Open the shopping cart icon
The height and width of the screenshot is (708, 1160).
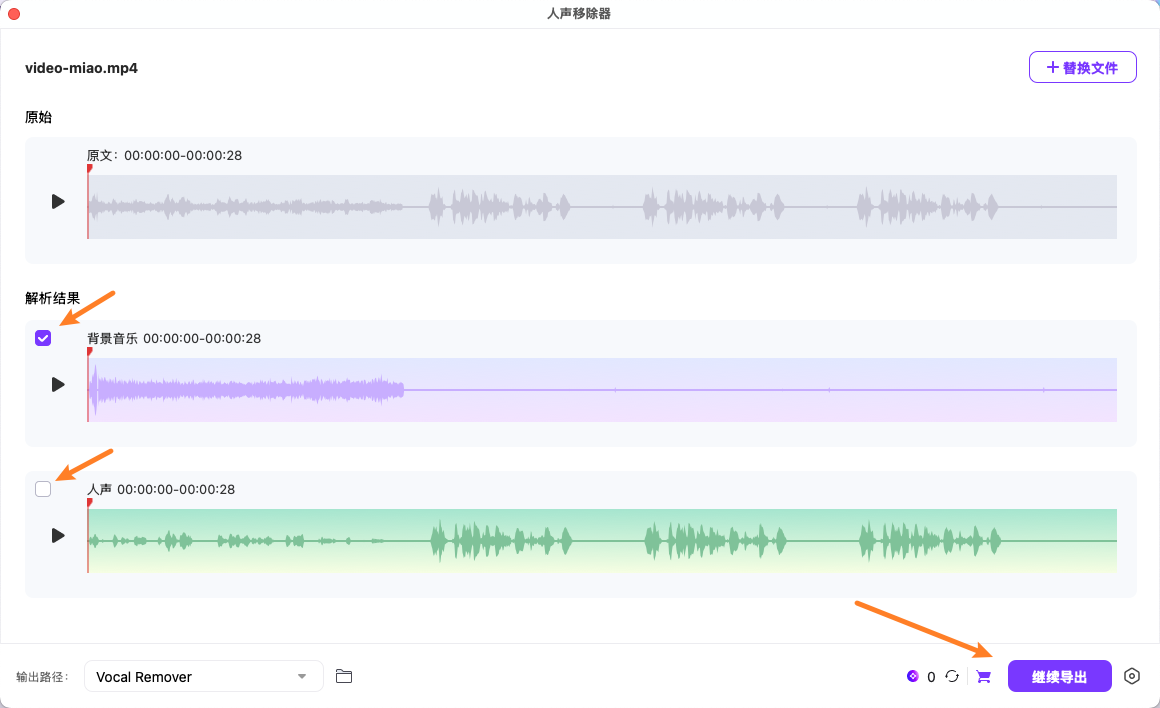[983, 676]
